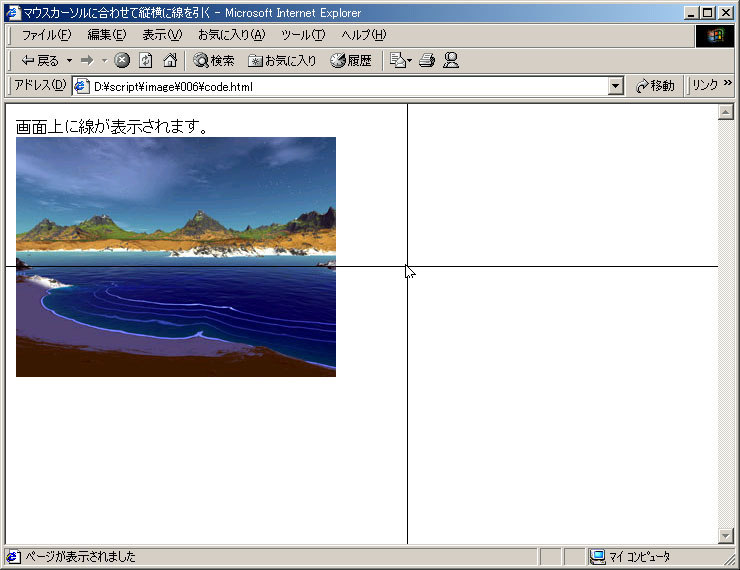Open the Edit (編集) menu
Viewport: 740px width, 570px height.
click(107, 35)
